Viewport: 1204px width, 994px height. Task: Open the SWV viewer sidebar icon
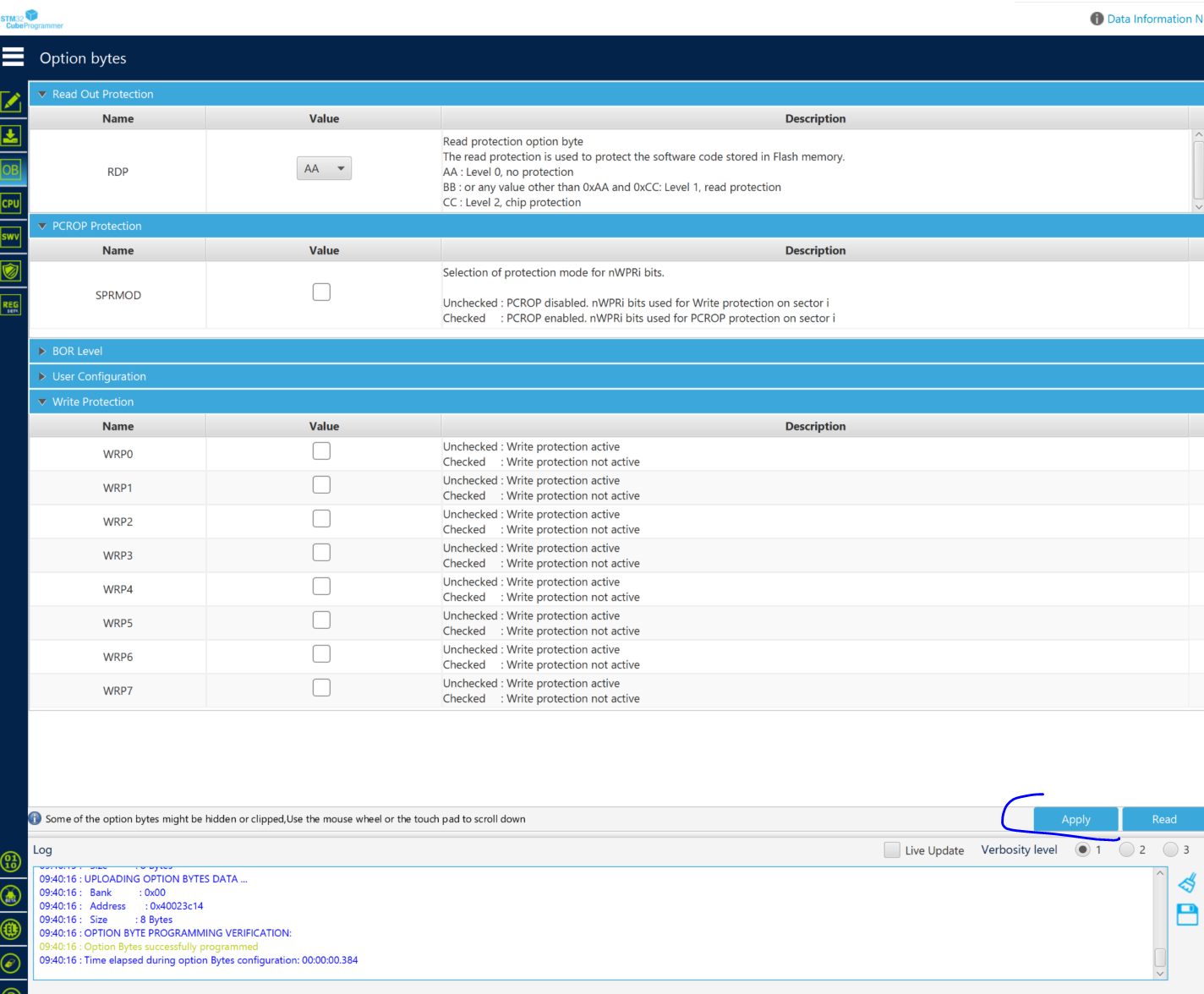(11, 237)
